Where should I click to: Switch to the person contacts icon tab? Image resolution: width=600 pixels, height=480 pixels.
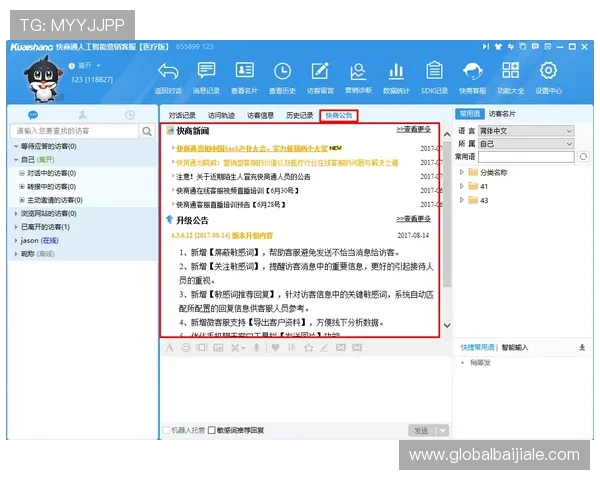tap(82, 114)
